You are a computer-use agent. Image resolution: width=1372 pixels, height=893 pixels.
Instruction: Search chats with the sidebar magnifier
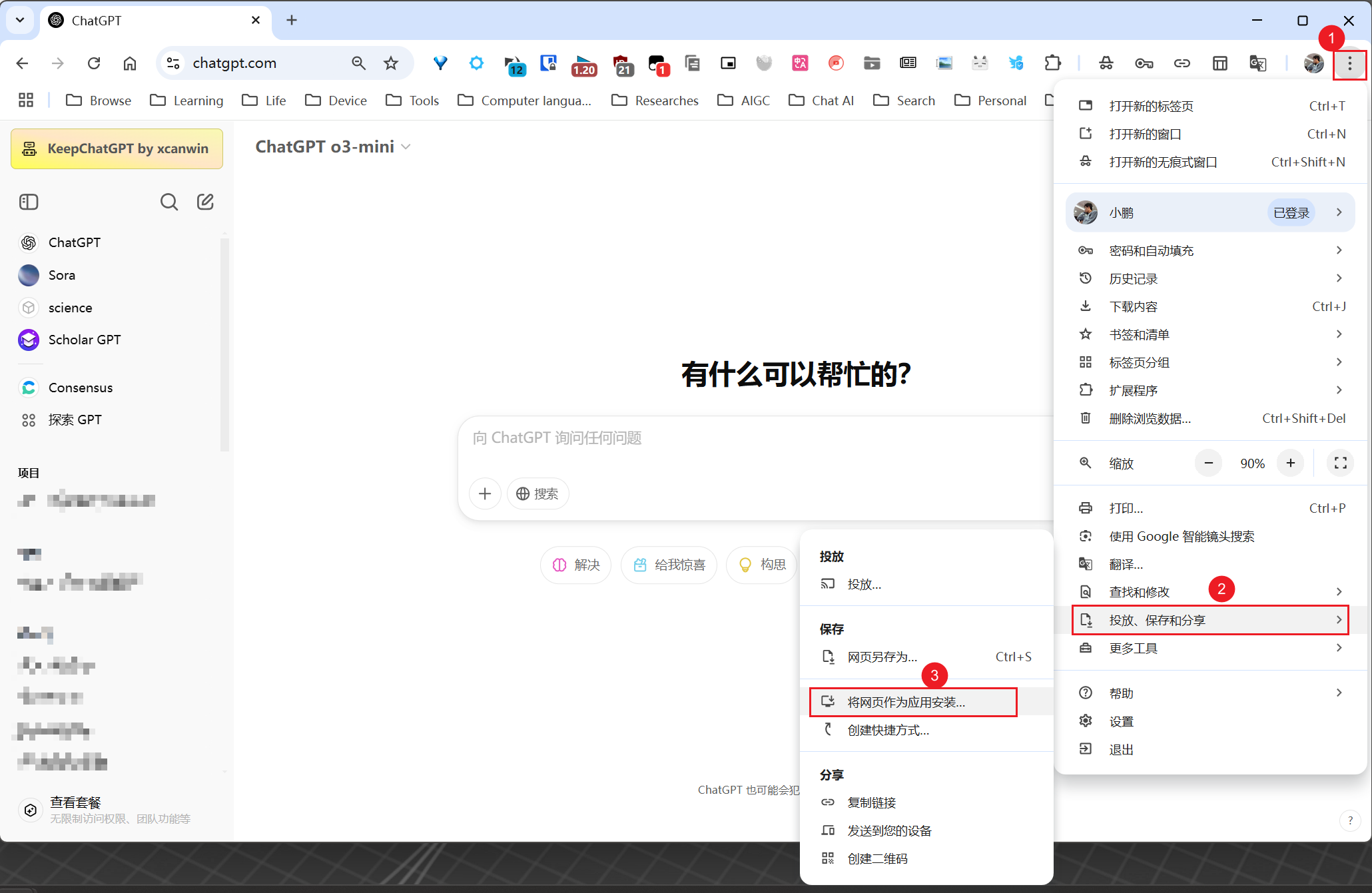pyautogui.click(x=169, y=202)
